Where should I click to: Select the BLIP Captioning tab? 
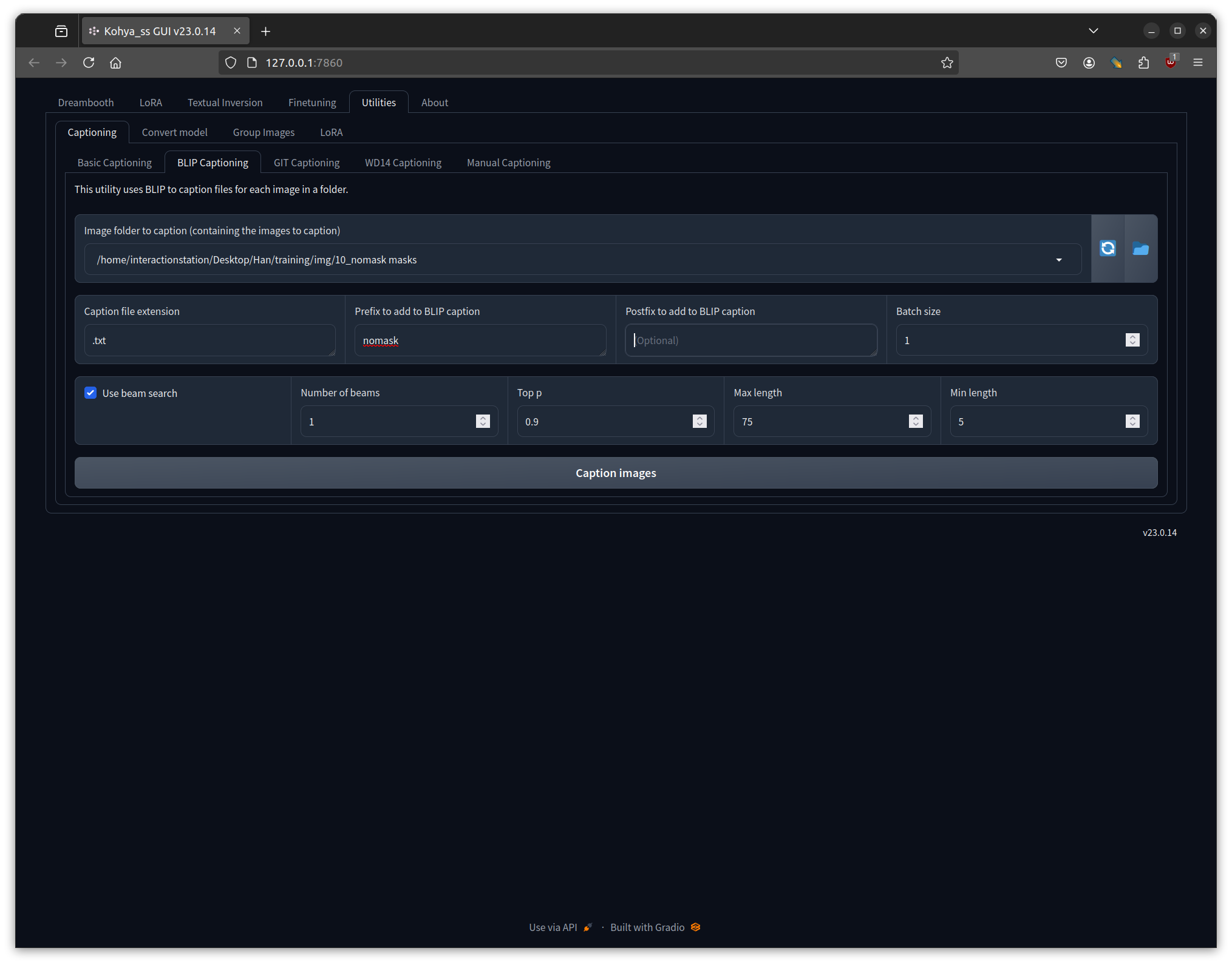tap(213, 163)
